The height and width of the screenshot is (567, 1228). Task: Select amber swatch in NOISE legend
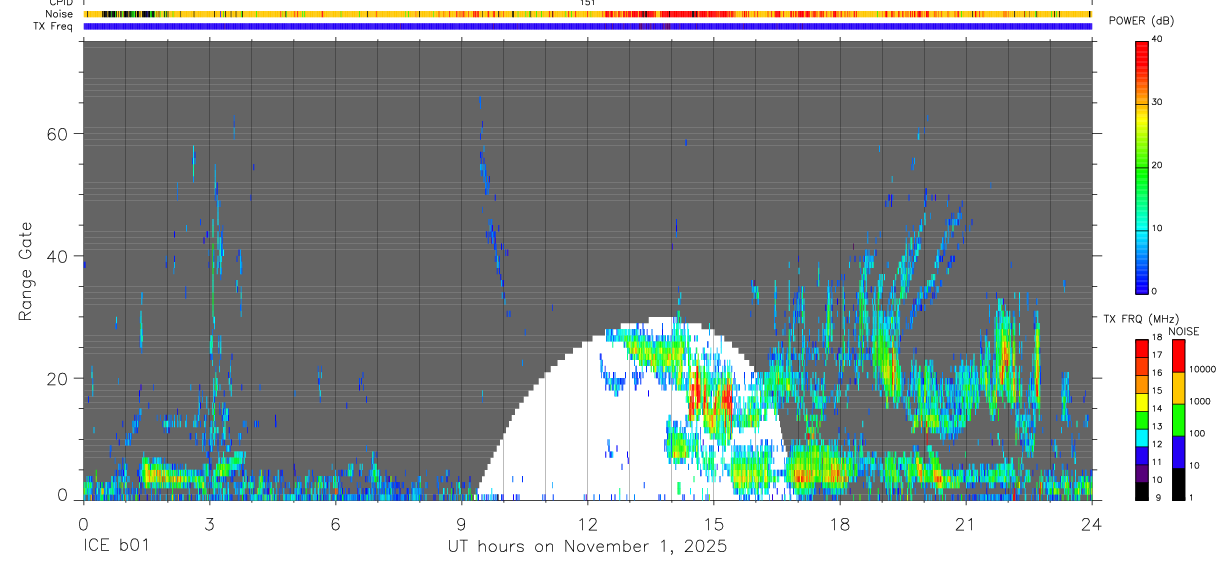point(1179,388)
